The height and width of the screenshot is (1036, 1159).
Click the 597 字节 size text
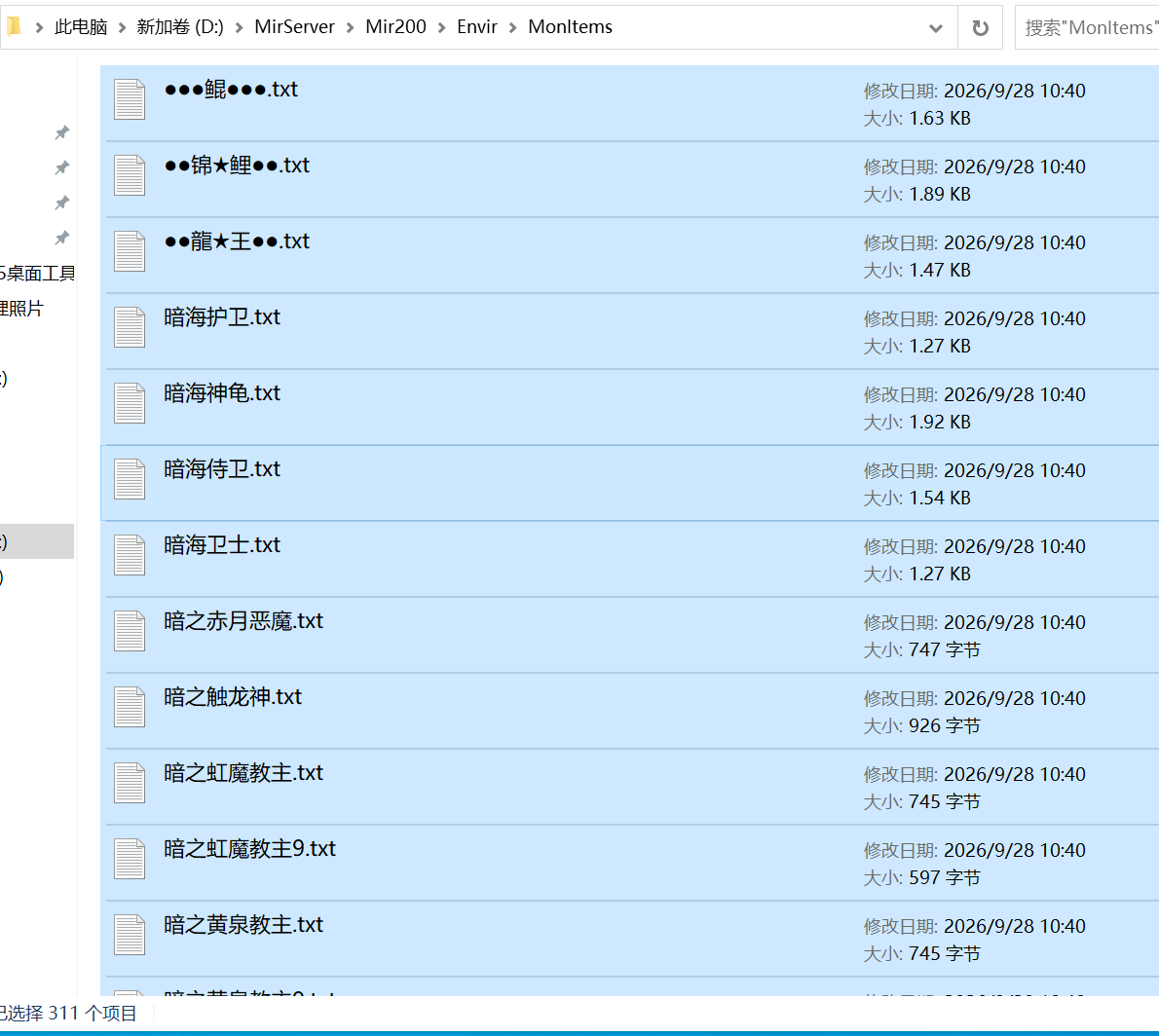[x=945, y=878]
